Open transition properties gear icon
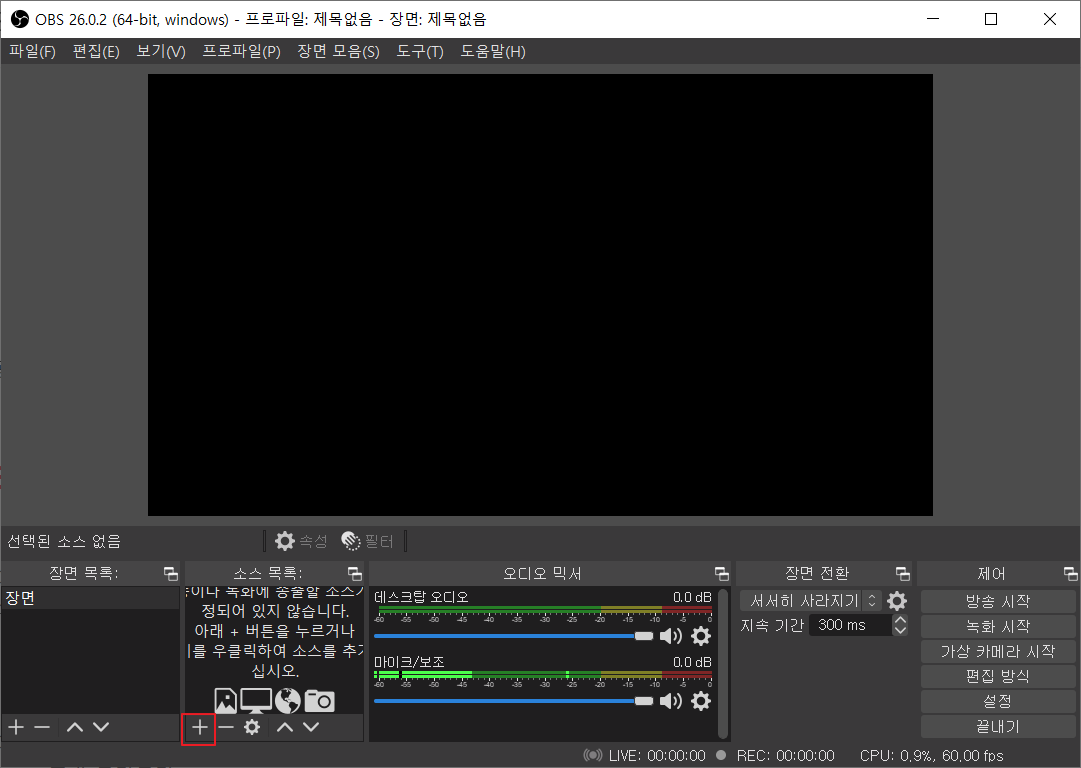 (x=897, y=601)
